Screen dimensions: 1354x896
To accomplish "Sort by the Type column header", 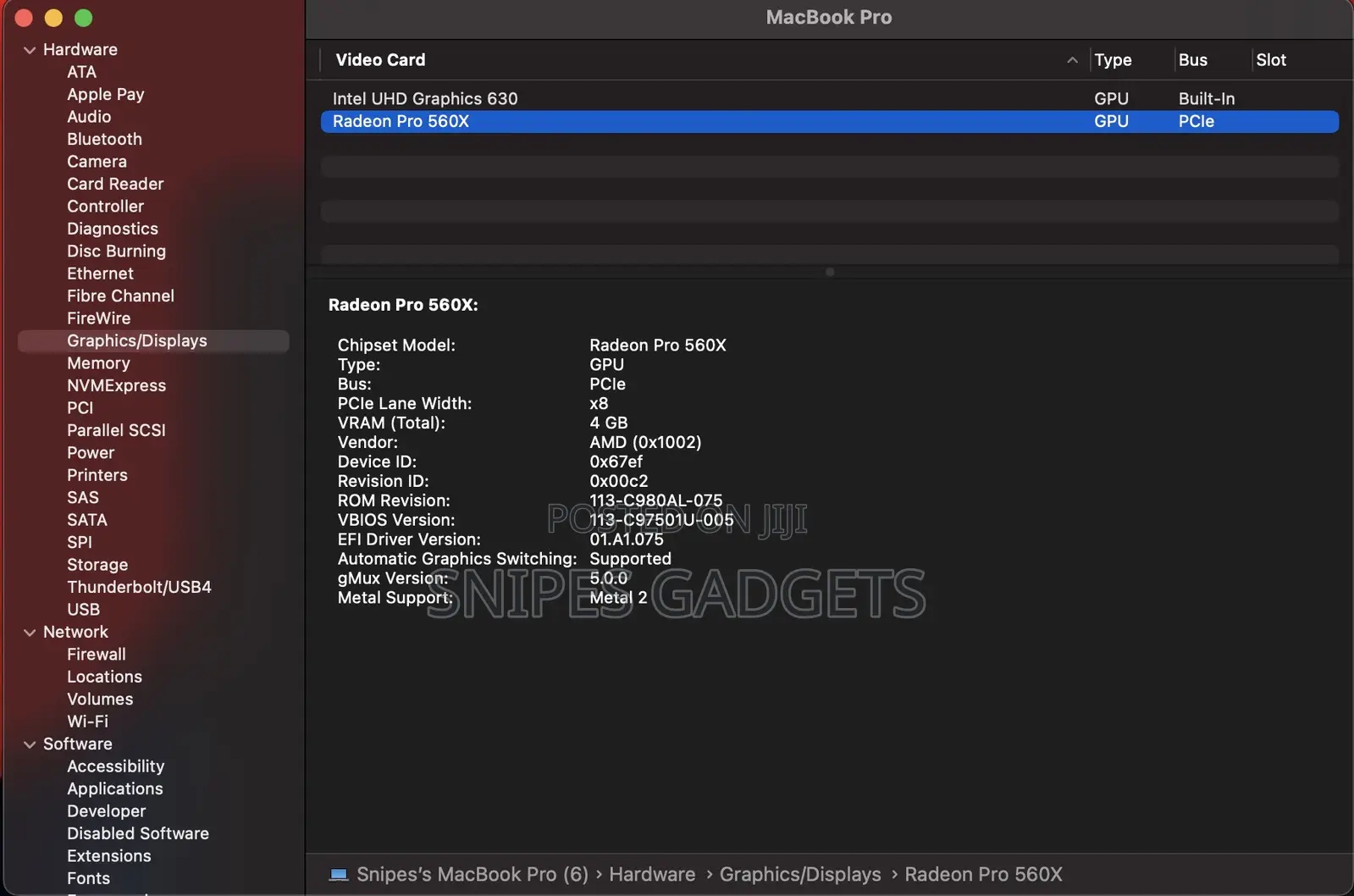I will click(x=1112, y=60).
